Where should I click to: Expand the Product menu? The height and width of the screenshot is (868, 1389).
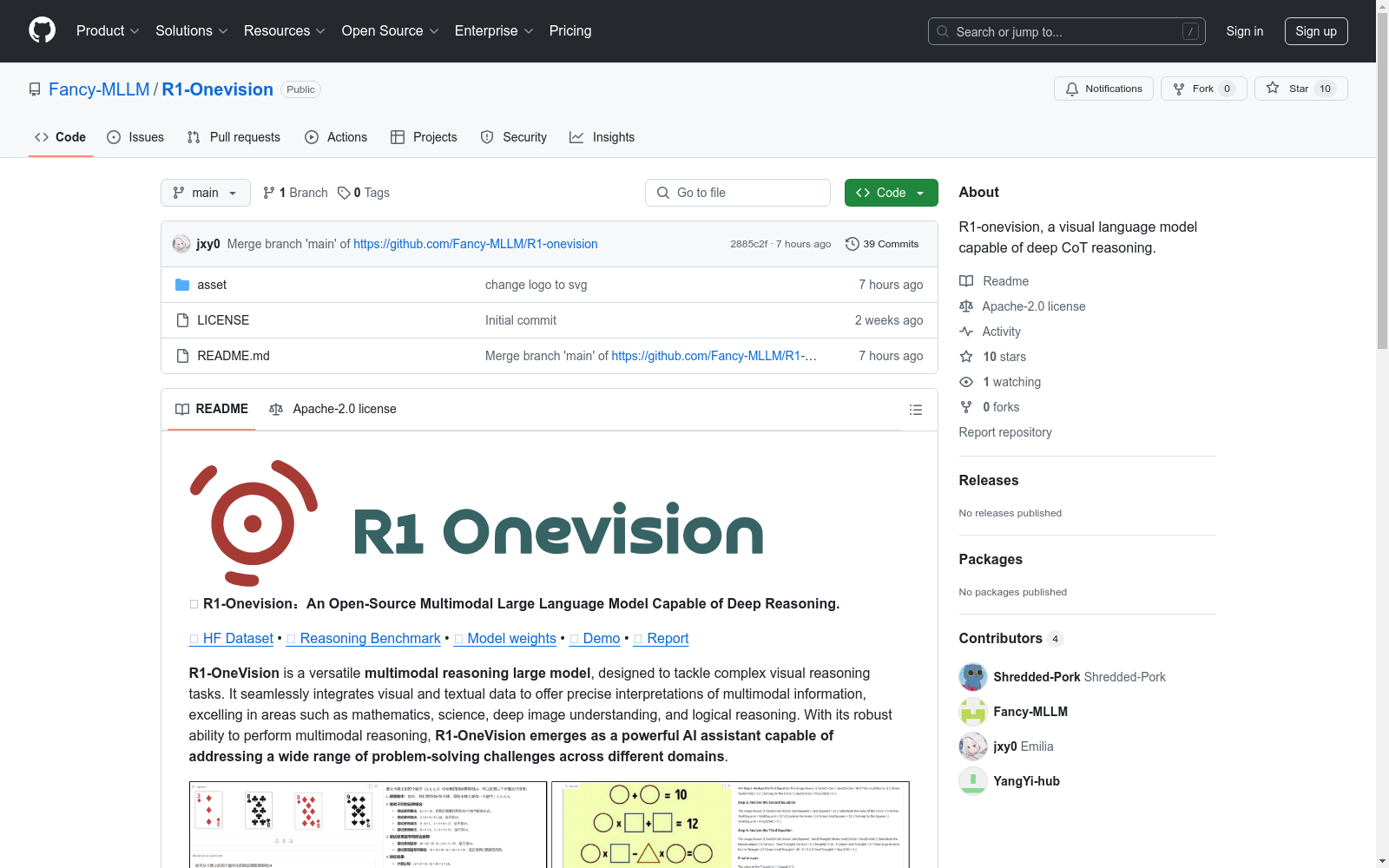click(x=108, y=31)
